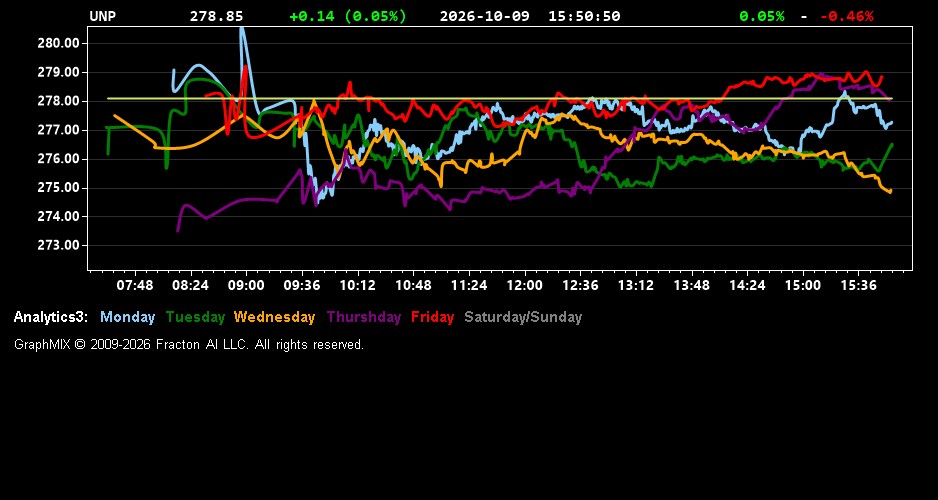The height and width of the screenshot is (500, 938).
Task: Toggle the Tuesday legend entry
Action: click(x=195, y=317)
